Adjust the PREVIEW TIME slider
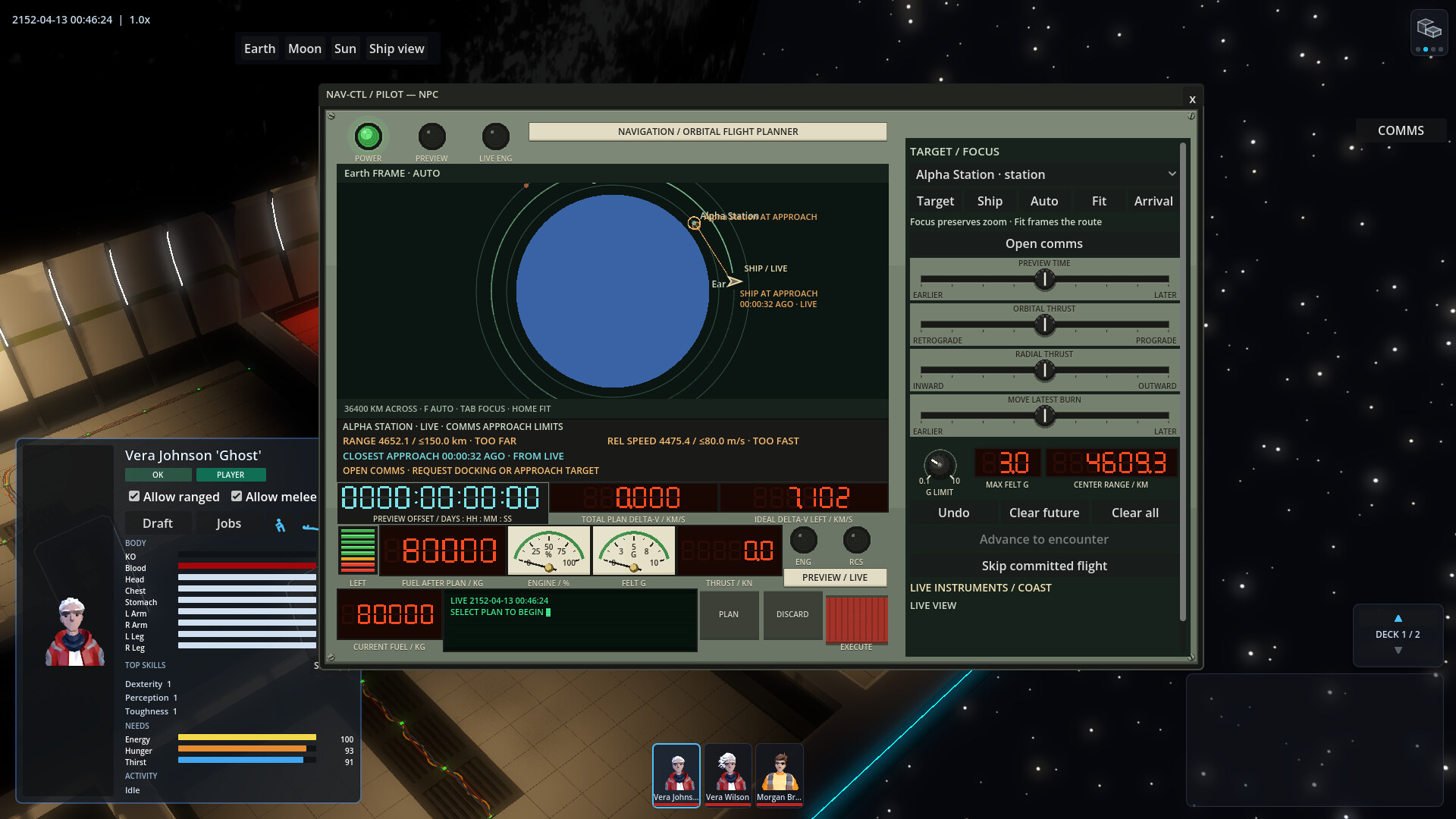The height and width of the screenshot is (819, 1456). 1044,279
